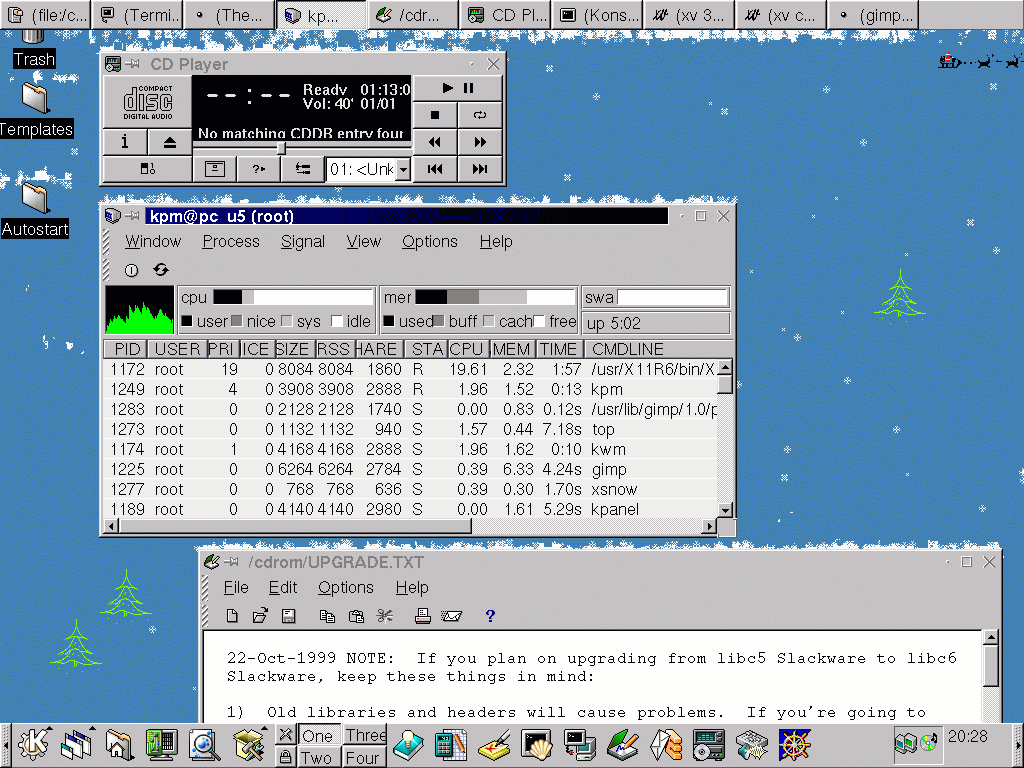
Task: Switch to the gimp task in the top taskbar
Action: click(872, 15)
